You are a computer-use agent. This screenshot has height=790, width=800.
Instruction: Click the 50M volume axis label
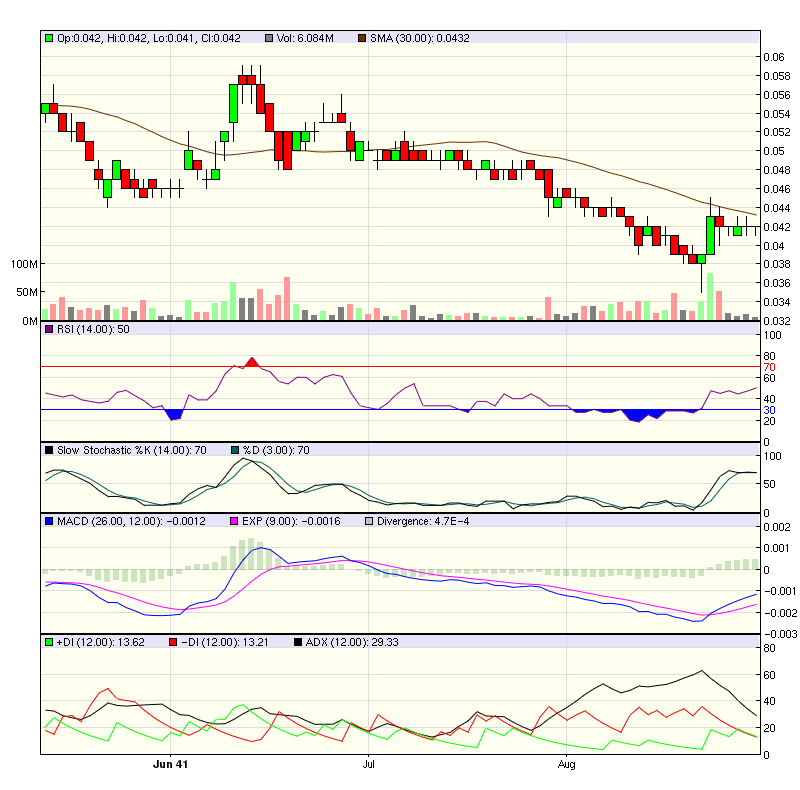pos(27,292)
